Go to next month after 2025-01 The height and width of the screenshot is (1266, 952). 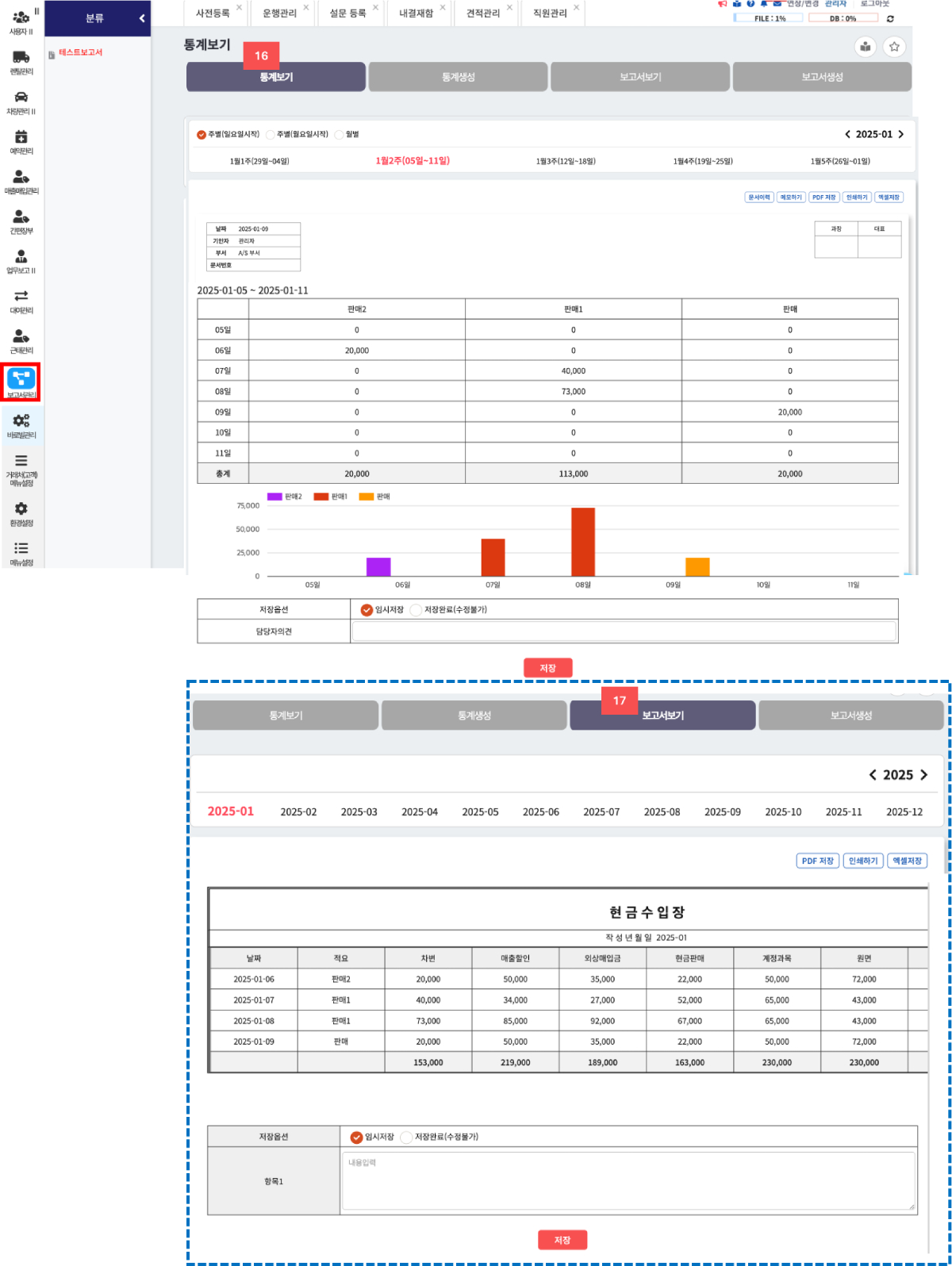[900, 134]
